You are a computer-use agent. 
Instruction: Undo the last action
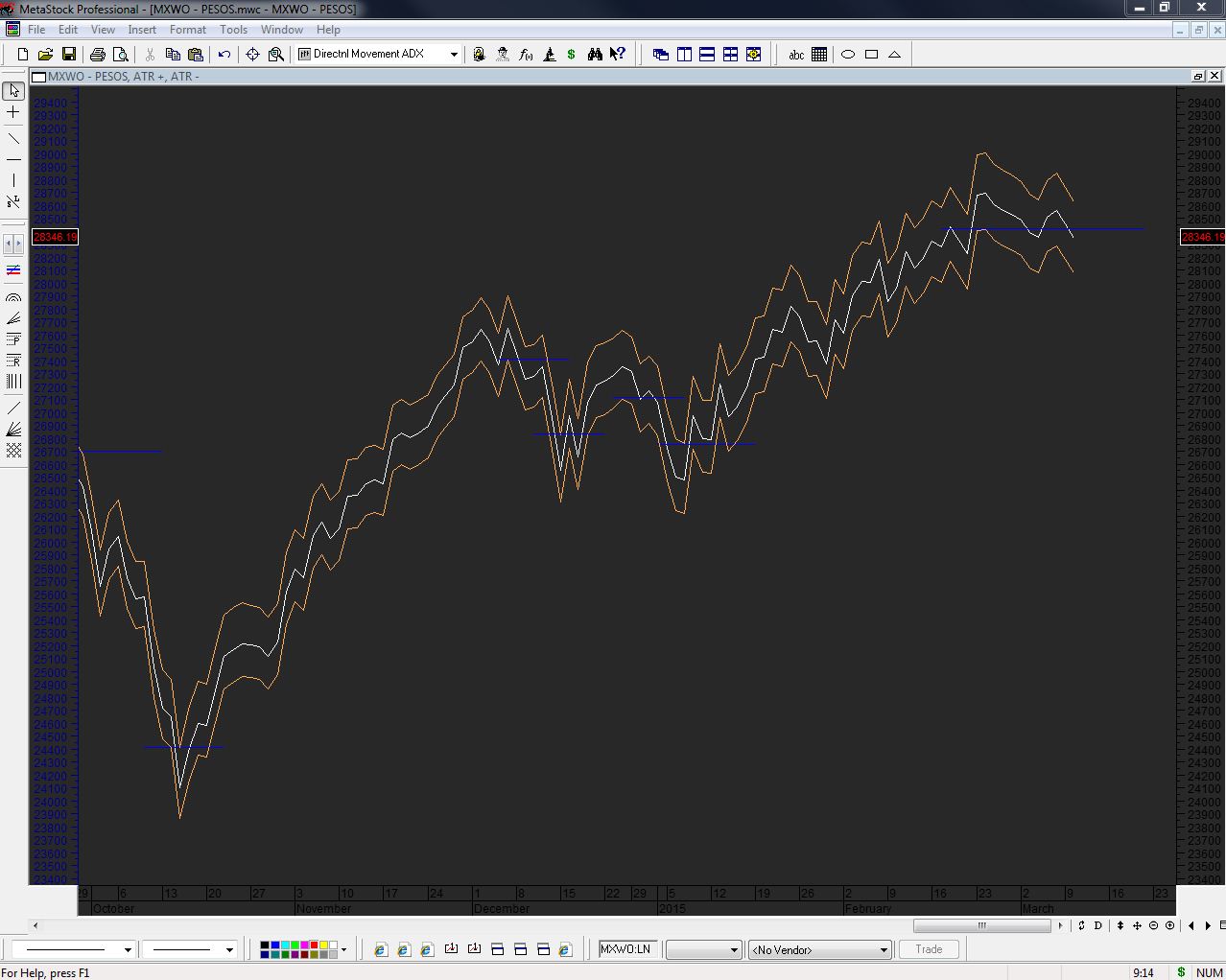tap(224, 55)
